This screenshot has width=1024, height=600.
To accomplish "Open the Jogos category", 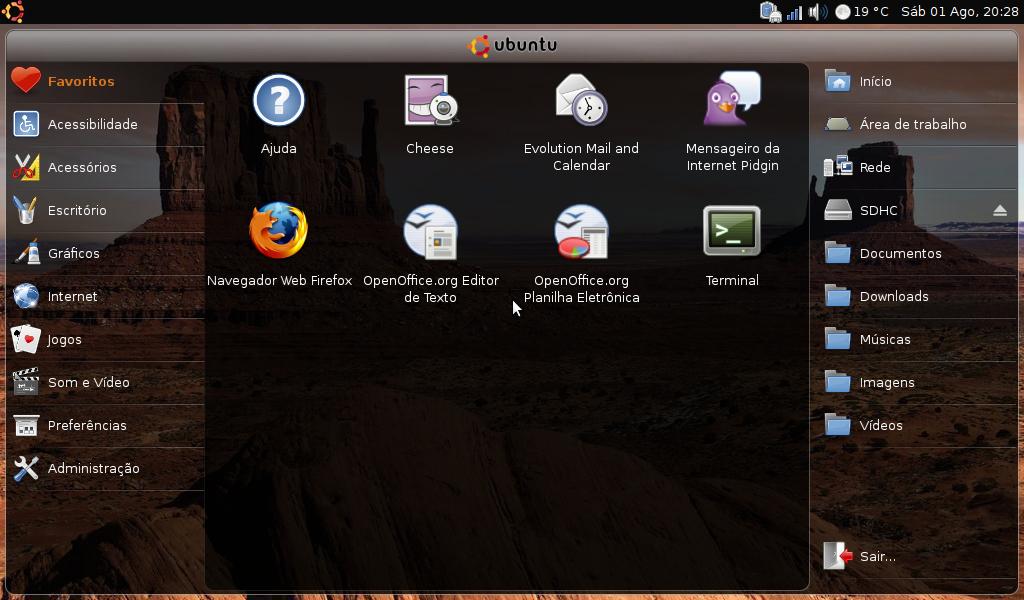I will point(105,339).
